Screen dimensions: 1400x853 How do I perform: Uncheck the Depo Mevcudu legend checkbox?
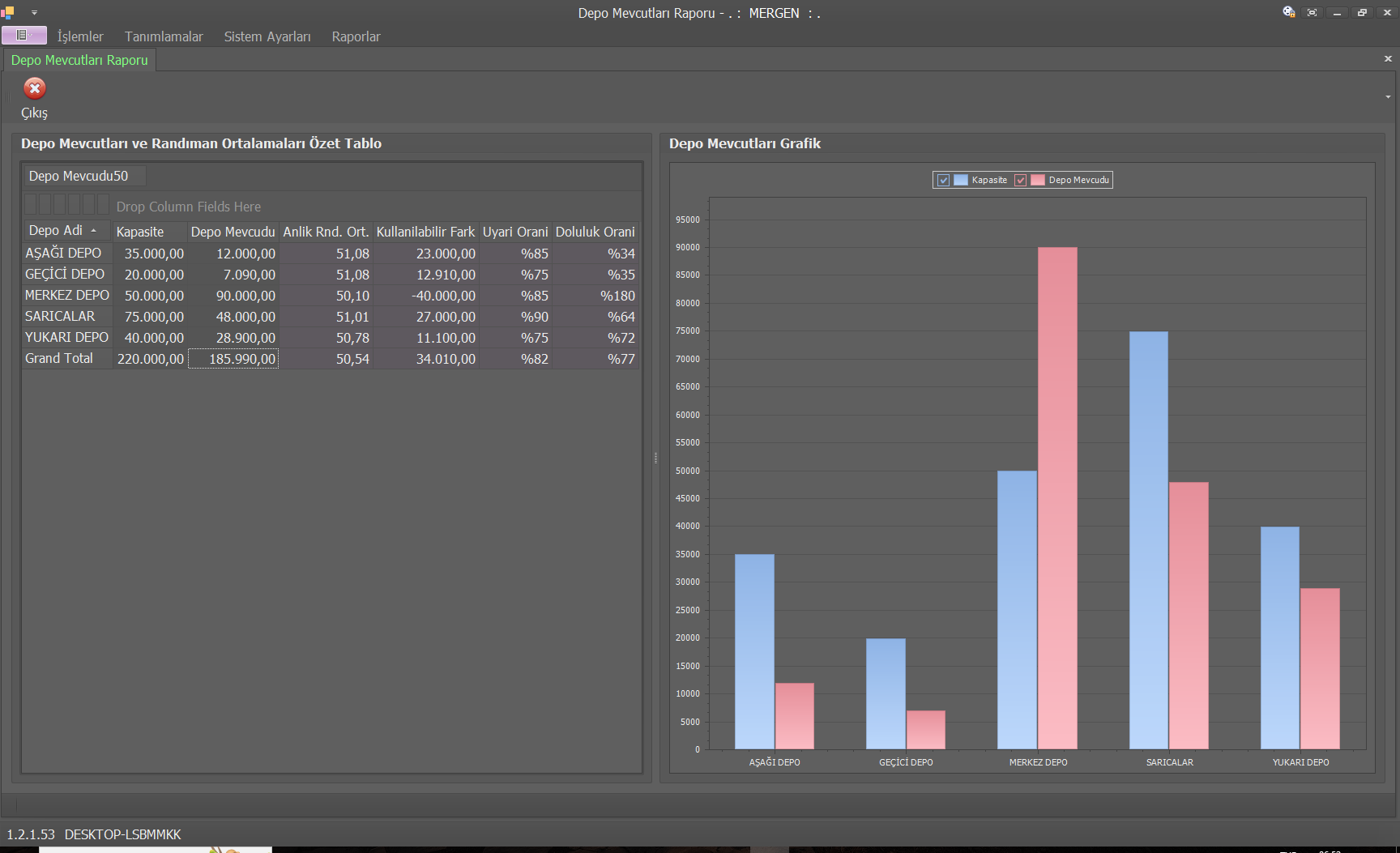click(1020, 181)
